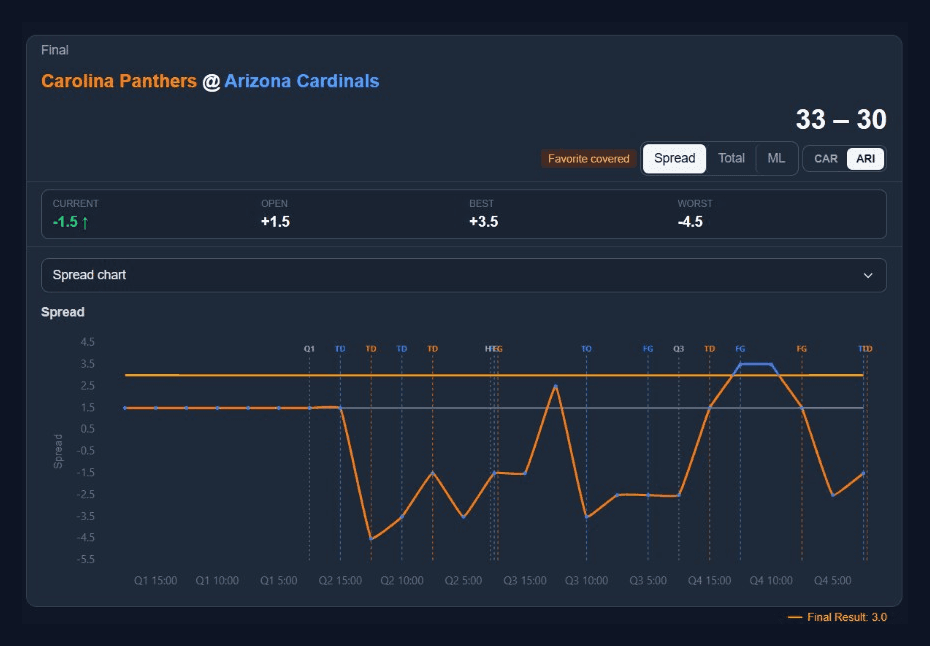Select the CAR team toggle
The image size is (930, 646).
[x=826, y=159]
